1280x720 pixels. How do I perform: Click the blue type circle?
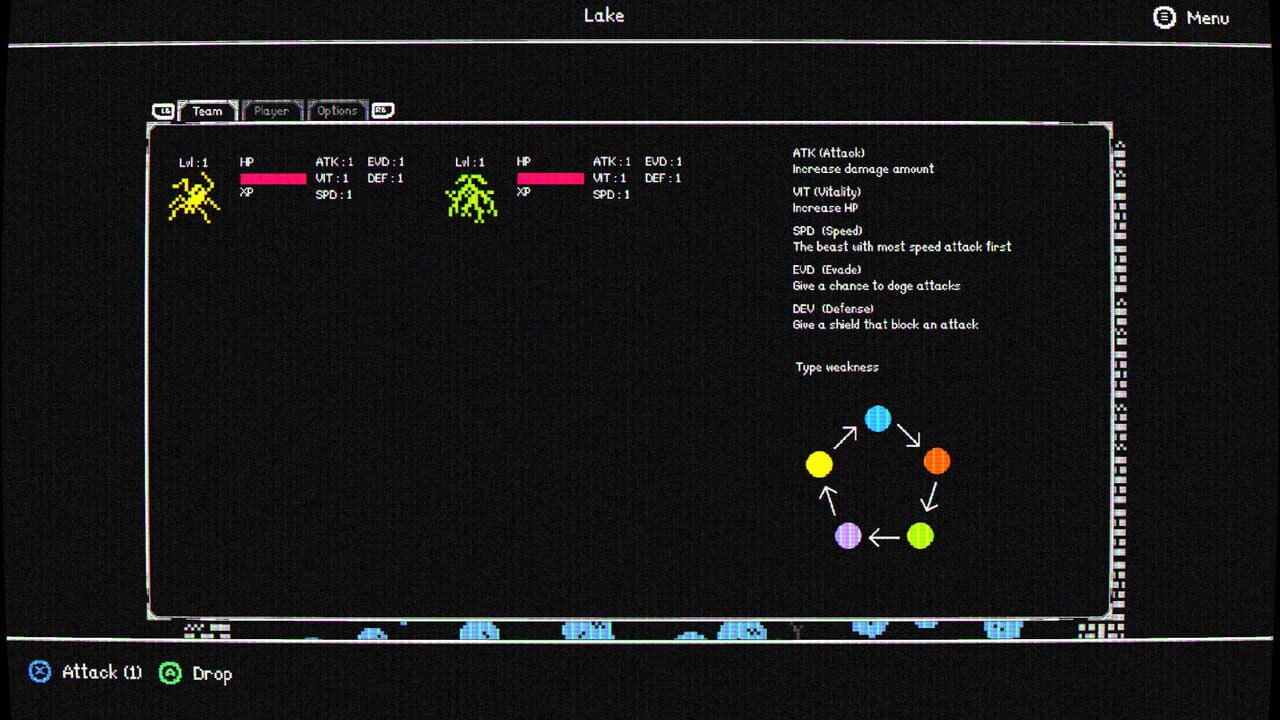click(x=878, y=418)
